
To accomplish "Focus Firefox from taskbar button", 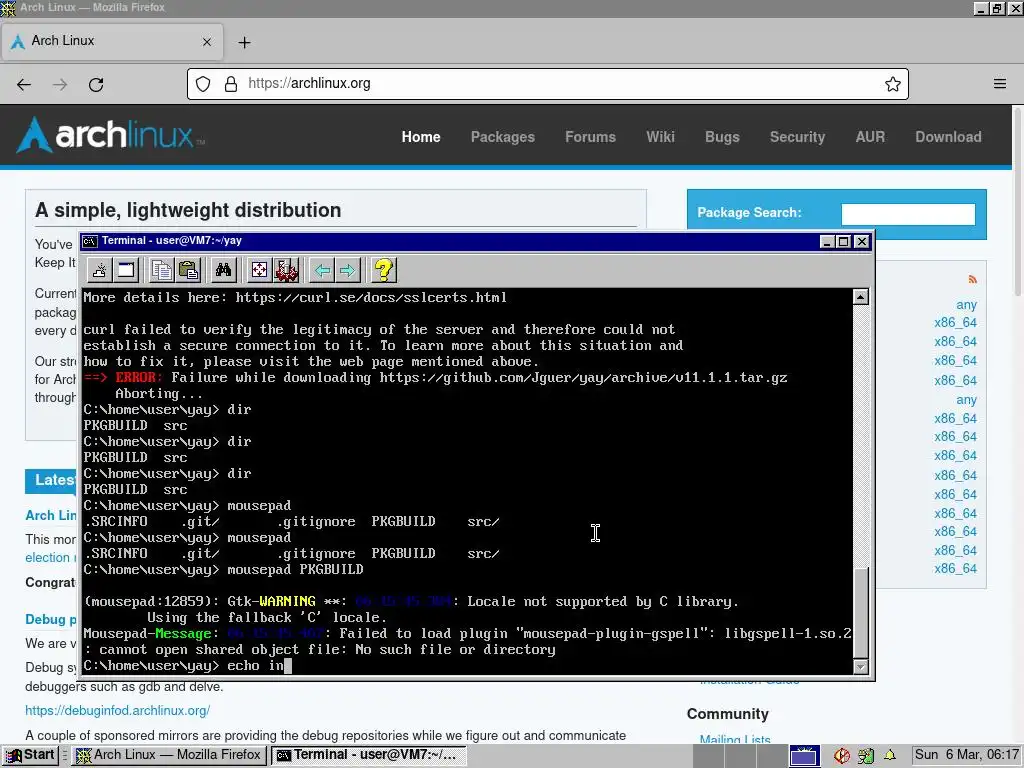I will point(169,755).
